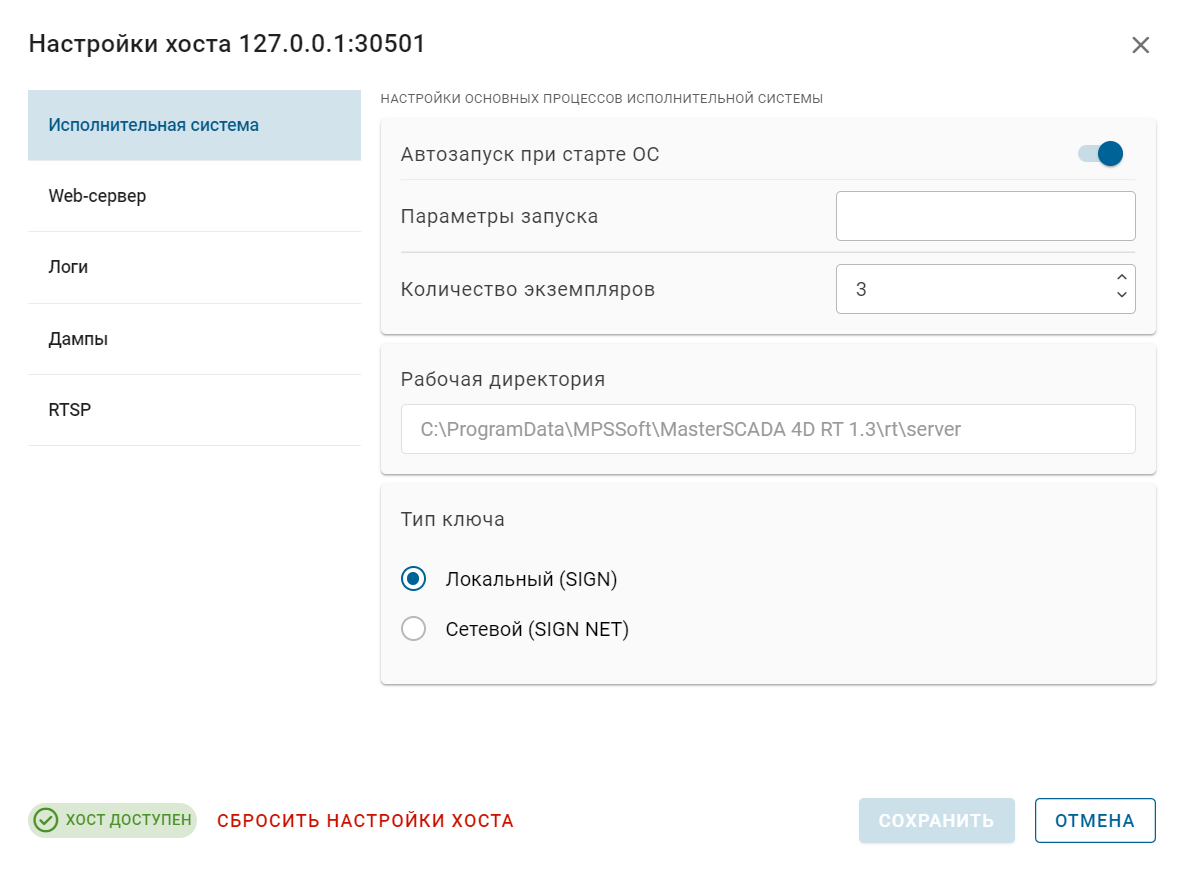Click the СОХРАНИТЬ button

[936, 820]
